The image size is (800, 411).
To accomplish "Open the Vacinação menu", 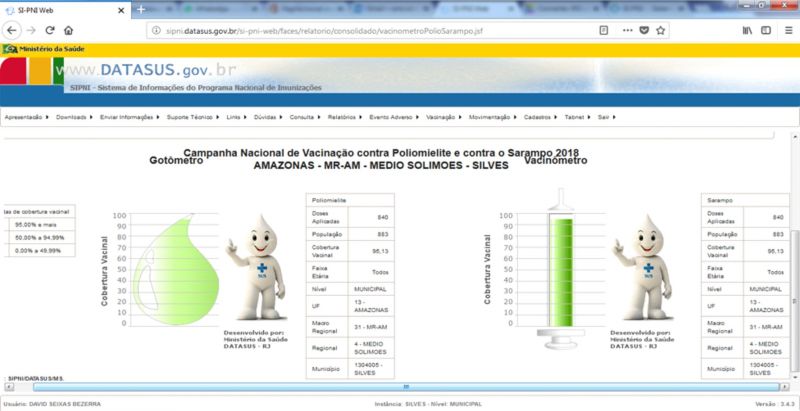I will (x=444, y=117).
